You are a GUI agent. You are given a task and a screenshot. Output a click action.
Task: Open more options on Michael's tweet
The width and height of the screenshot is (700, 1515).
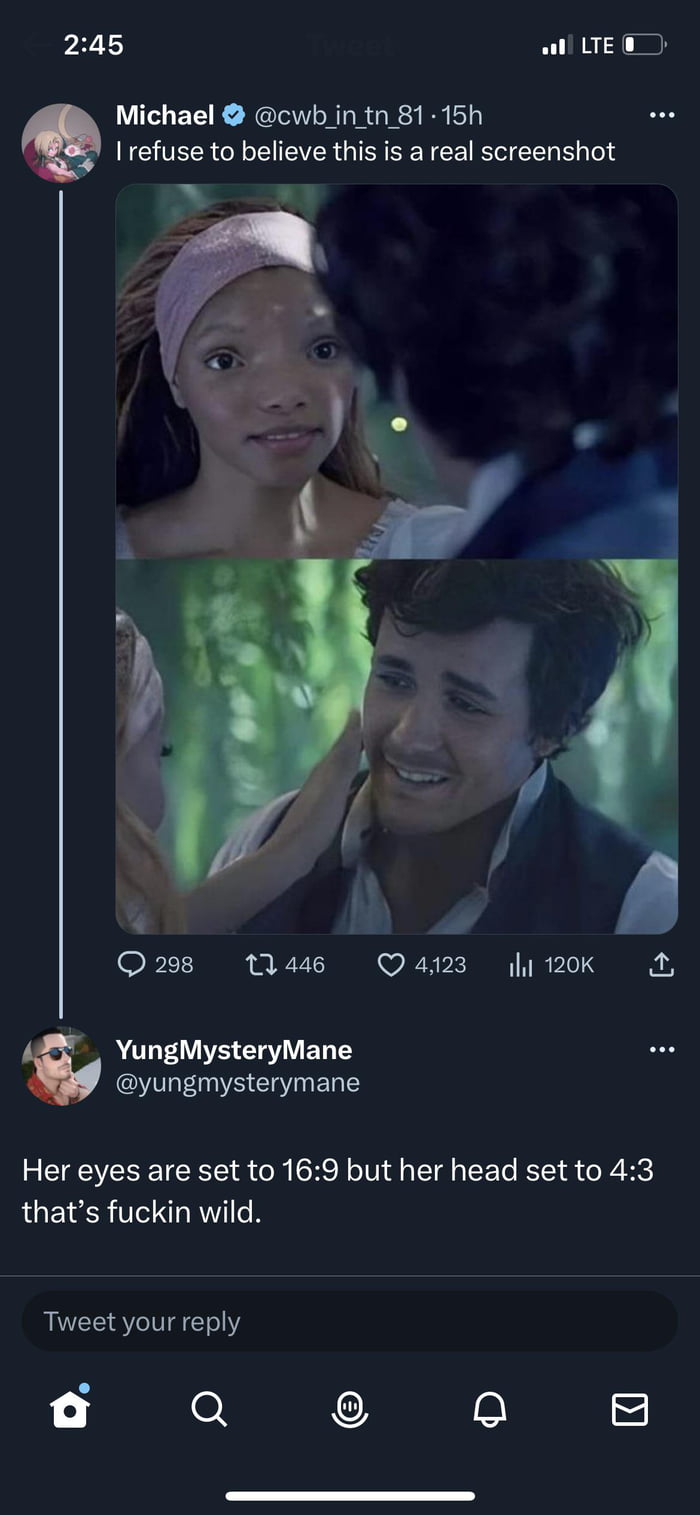coord(661,116)
